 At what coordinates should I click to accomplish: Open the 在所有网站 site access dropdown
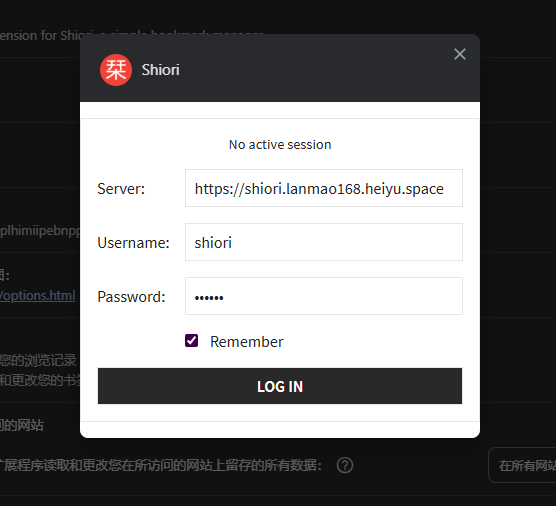click(x=522, y=465)
